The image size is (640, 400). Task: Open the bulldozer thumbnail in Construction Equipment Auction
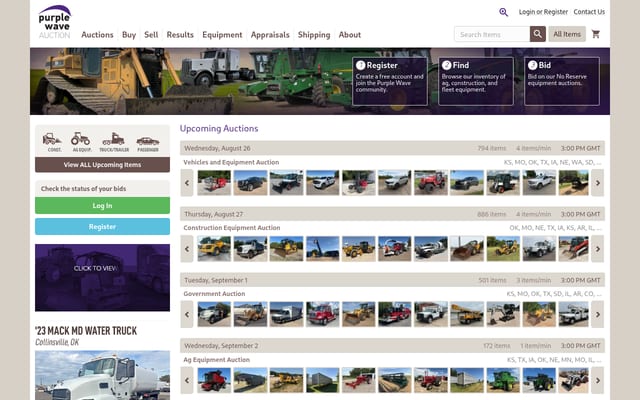point(286,249)
